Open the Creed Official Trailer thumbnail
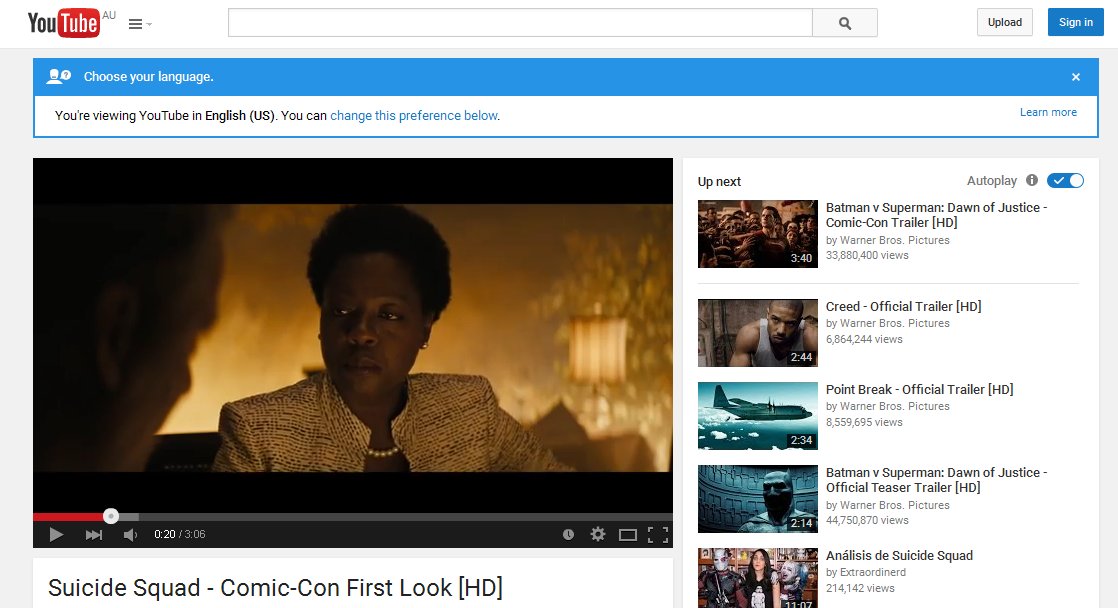 click(757, 333)
